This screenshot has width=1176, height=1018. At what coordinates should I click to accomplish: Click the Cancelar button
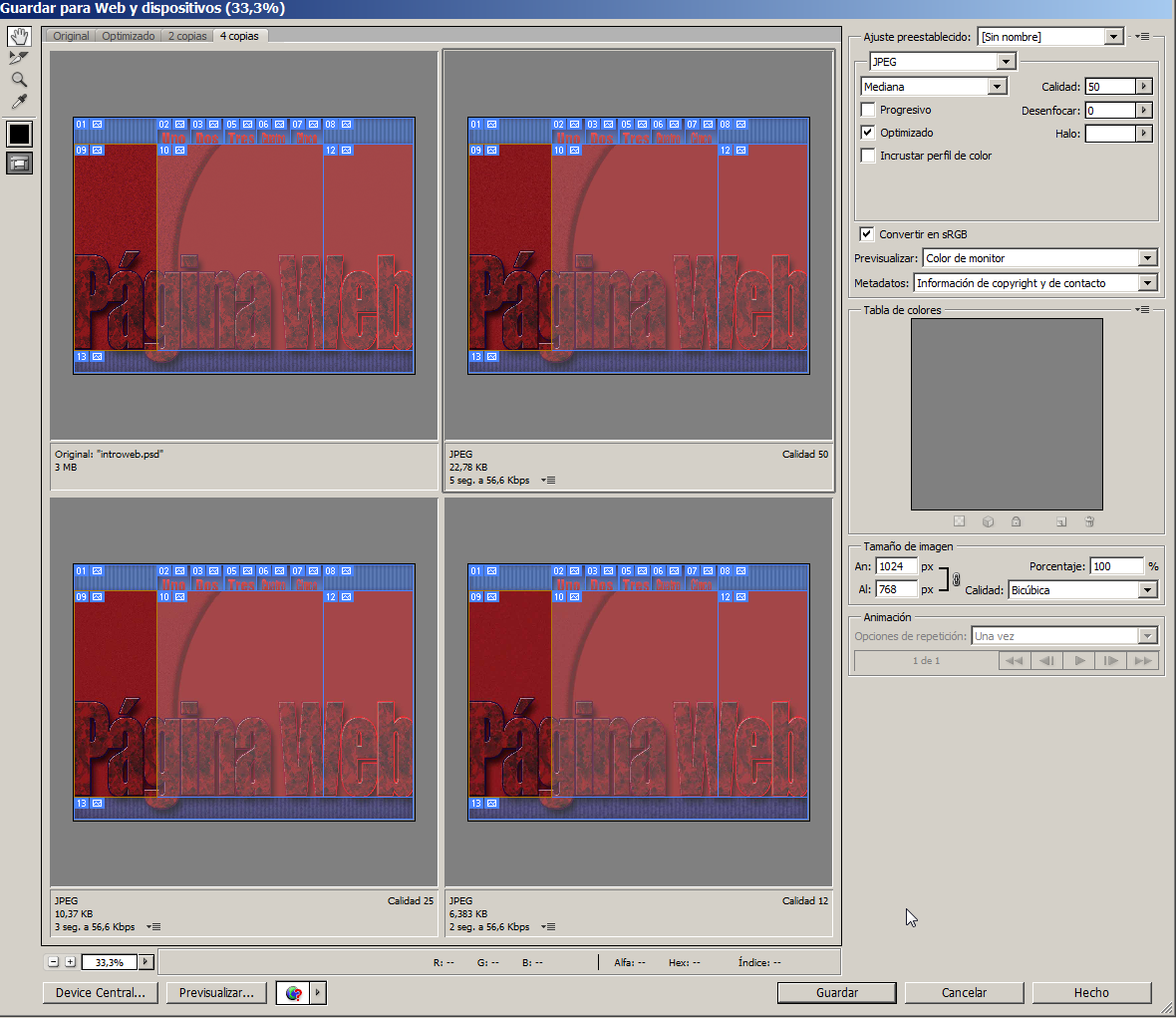point(964,993)
